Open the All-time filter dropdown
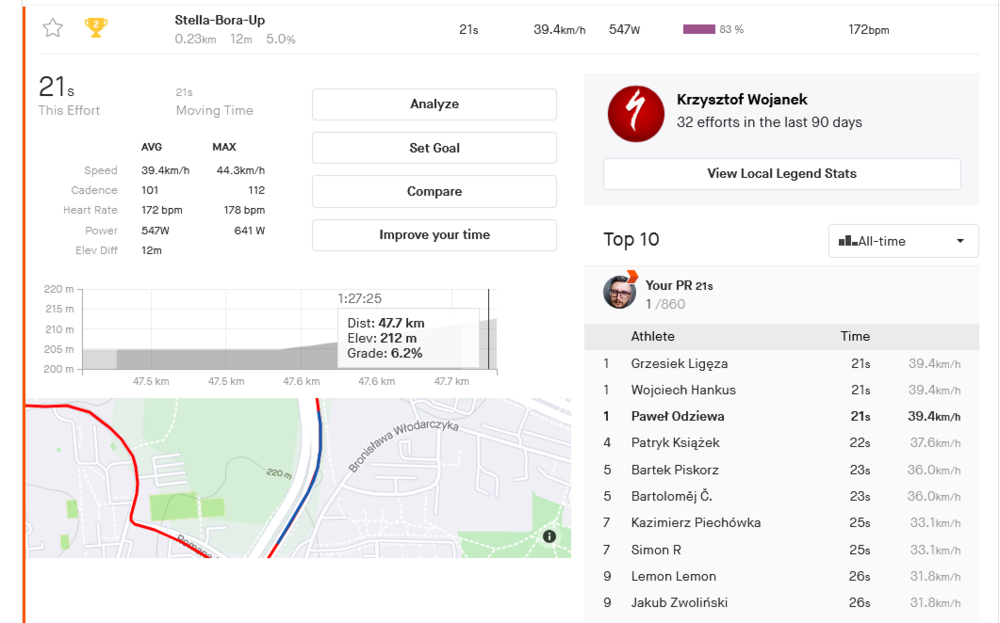 click(903, 240)
